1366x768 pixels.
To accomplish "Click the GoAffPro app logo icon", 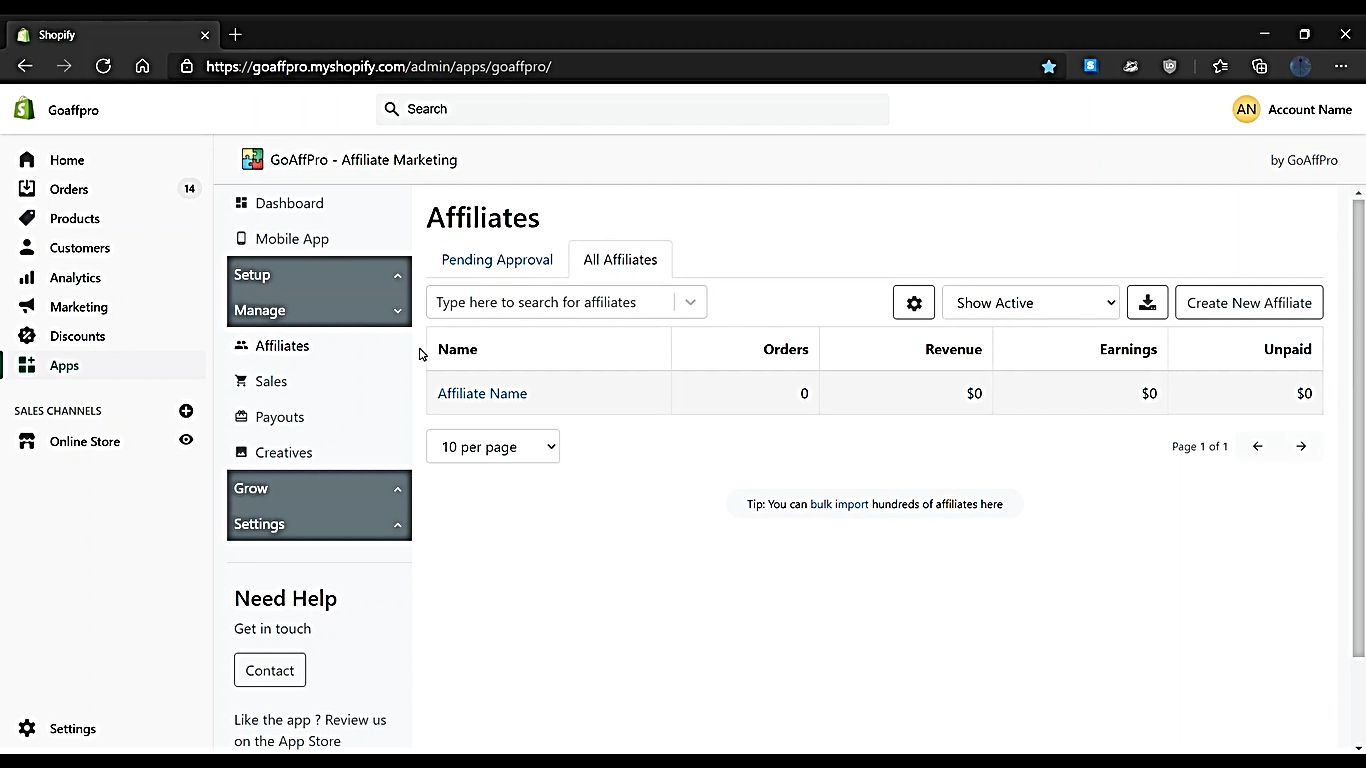I will click(252, 159).
